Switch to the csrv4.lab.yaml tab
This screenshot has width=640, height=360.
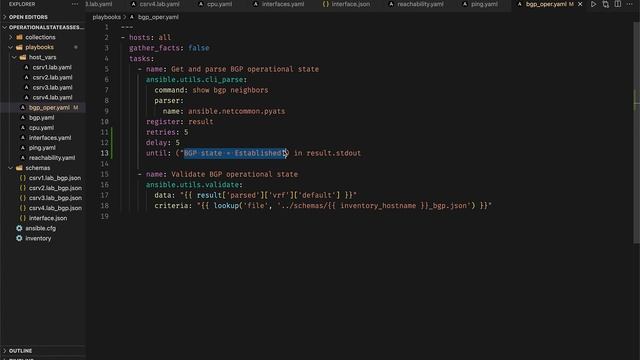point(159,4)
